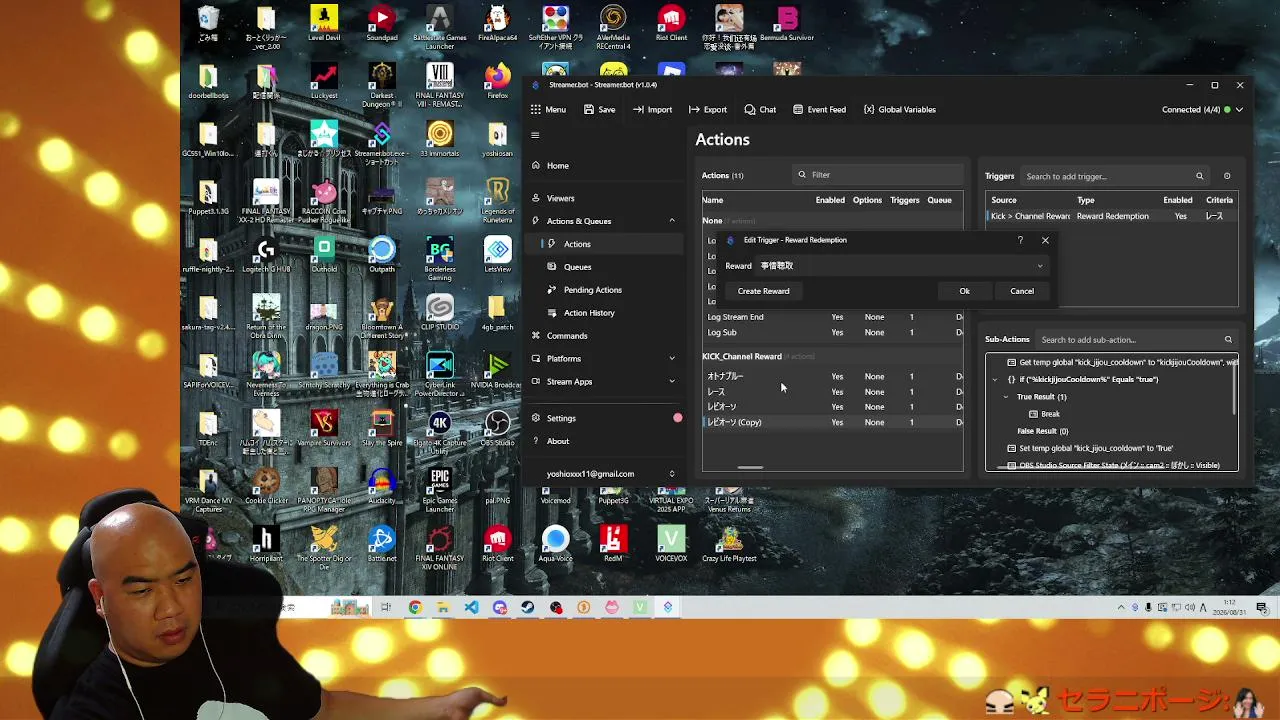Select the VOICEVOX desktop icon

click(x=671, y=544)
